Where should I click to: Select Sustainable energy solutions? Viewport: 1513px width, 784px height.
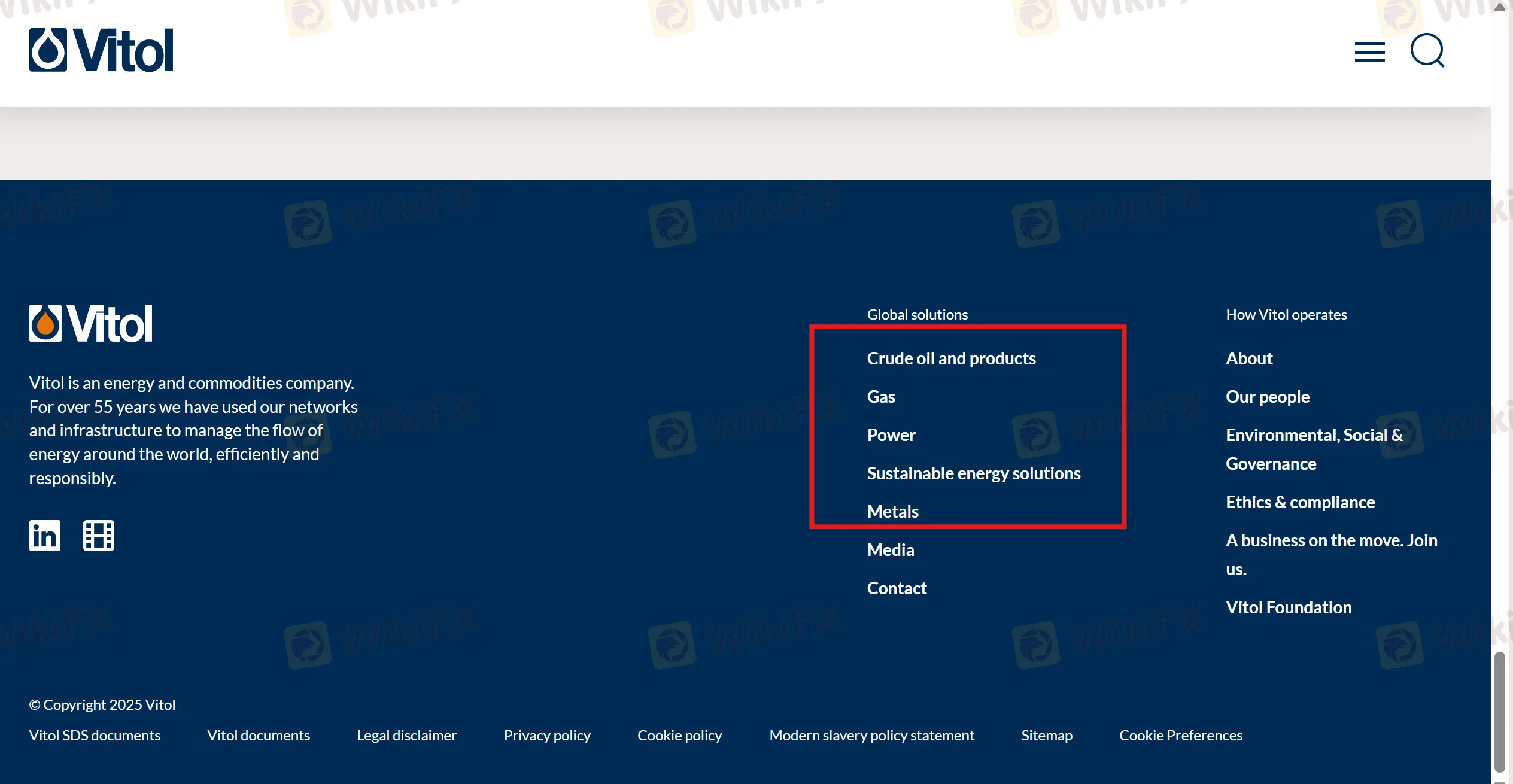(974, 473)
